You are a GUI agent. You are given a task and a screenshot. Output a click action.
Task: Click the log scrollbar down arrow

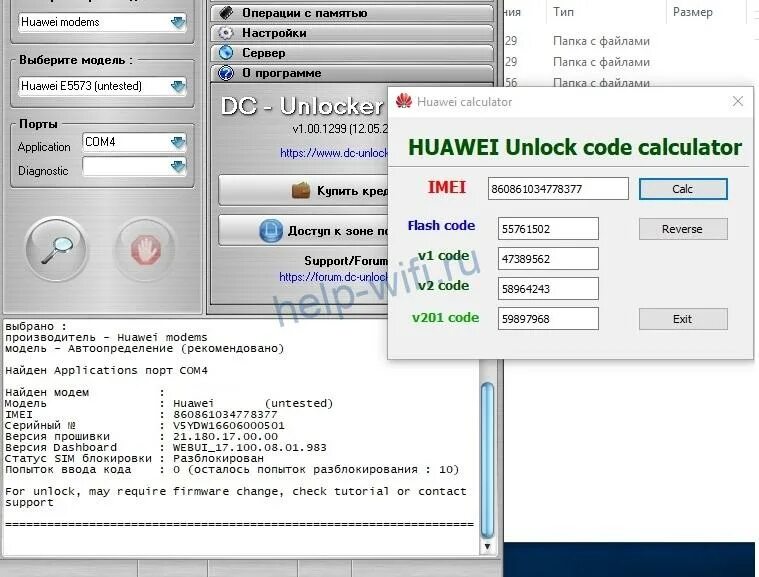click(487, 547)
